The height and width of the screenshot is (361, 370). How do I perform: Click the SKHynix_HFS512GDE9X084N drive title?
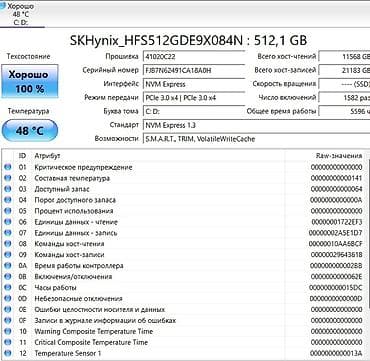188,41
